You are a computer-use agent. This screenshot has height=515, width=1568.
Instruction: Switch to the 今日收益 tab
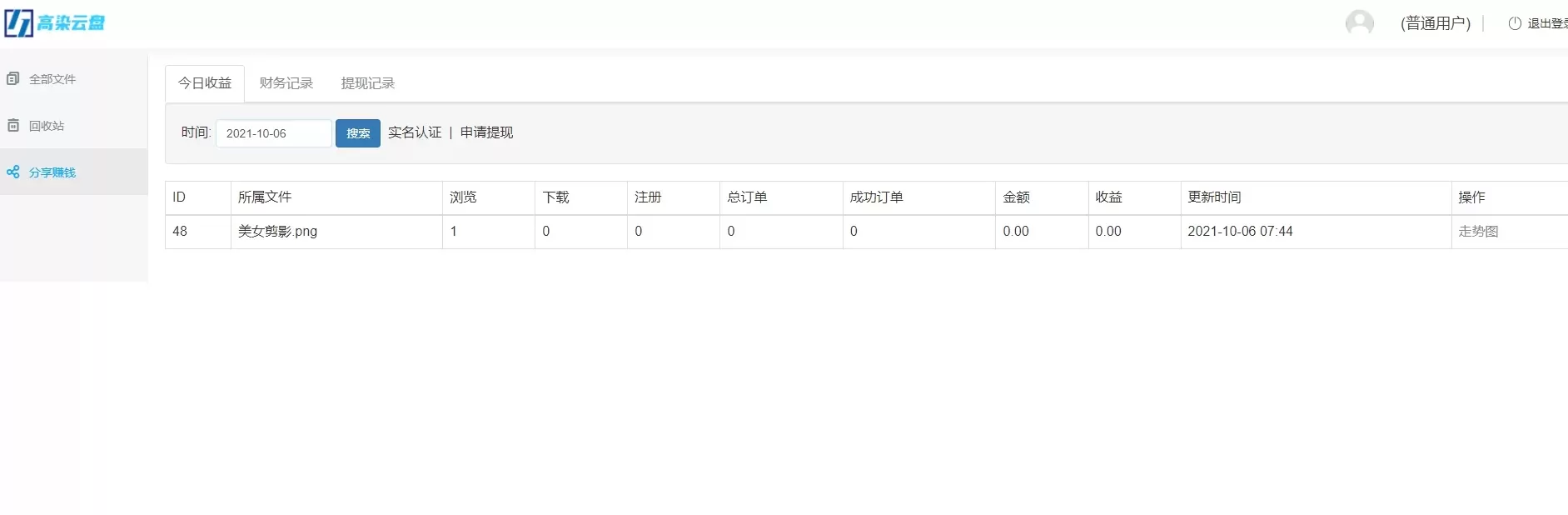point(205,83)
